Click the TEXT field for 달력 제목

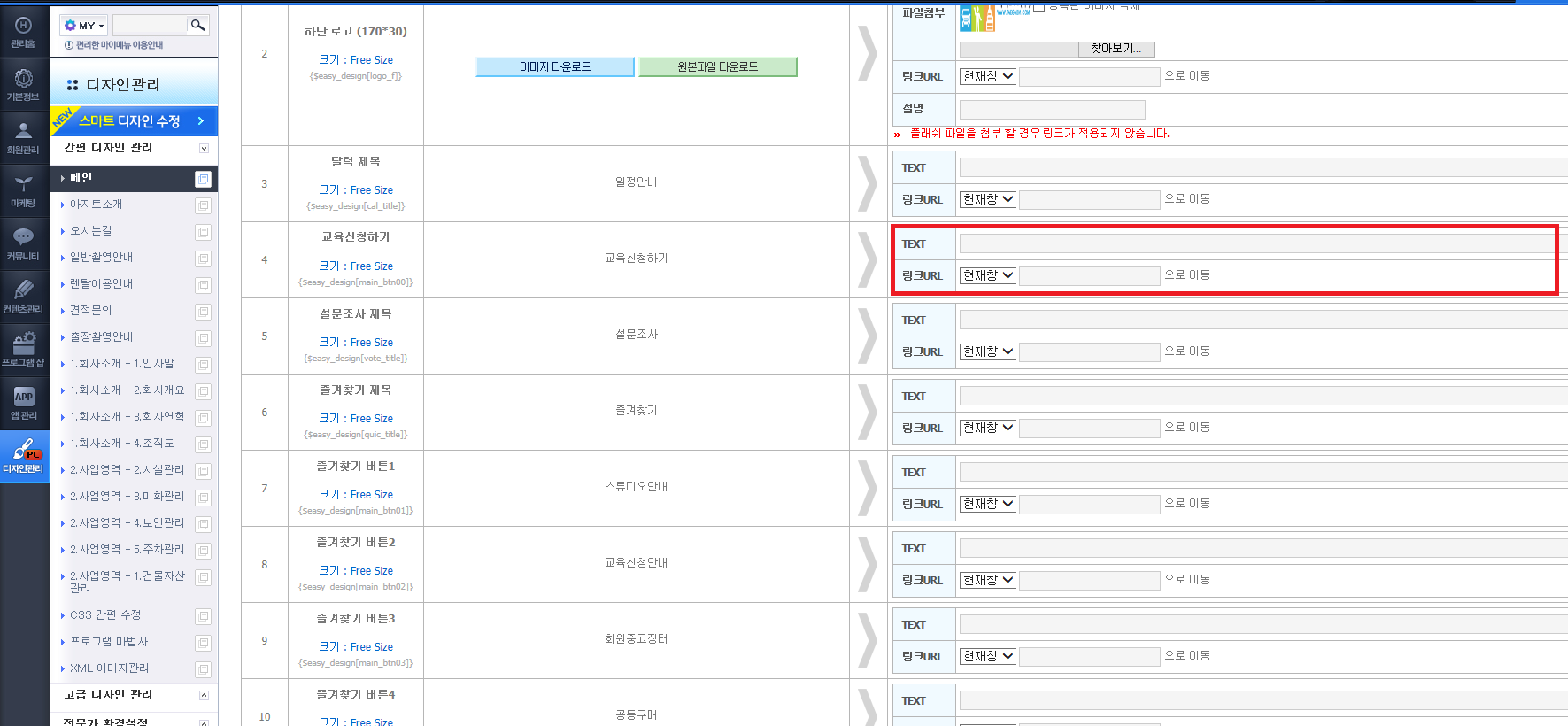(1263, 167)
